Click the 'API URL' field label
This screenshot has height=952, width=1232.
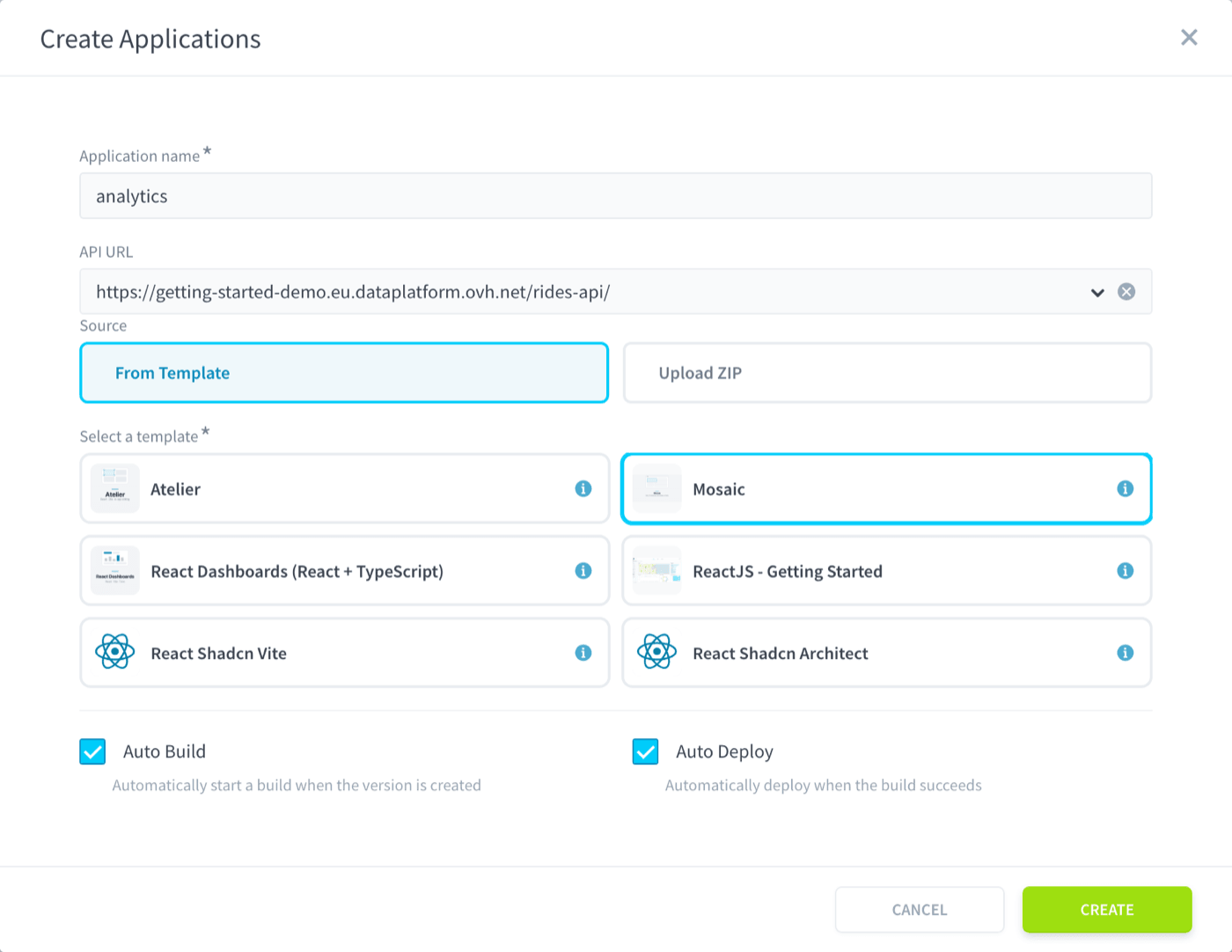pyautogui.click(x=106, y=252)
